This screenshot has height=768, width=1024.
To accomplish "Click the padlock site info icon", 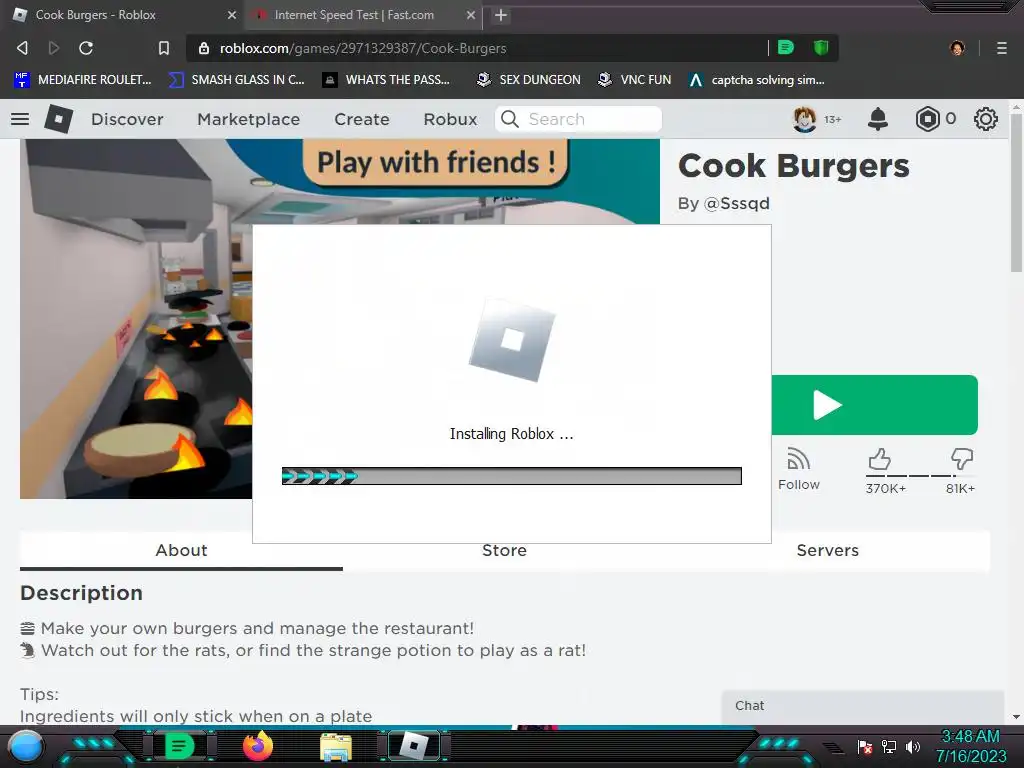I will point(204,48).
